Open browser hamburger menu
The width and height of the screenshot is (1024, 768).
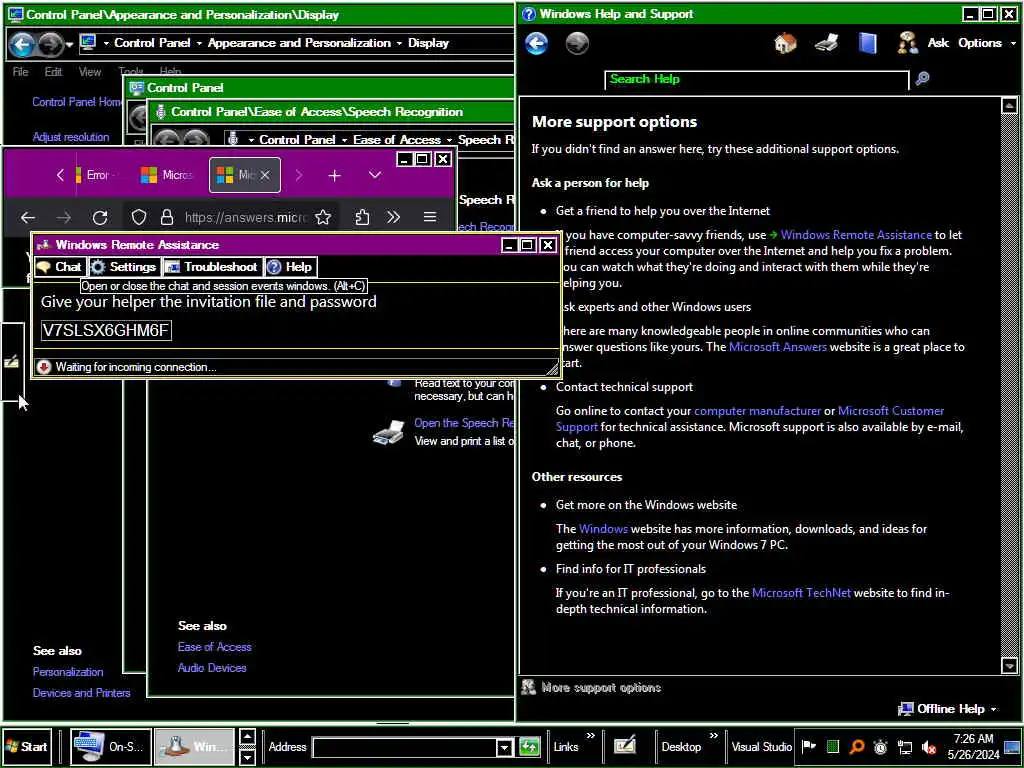pyautogui.click(x=430, y=217)
